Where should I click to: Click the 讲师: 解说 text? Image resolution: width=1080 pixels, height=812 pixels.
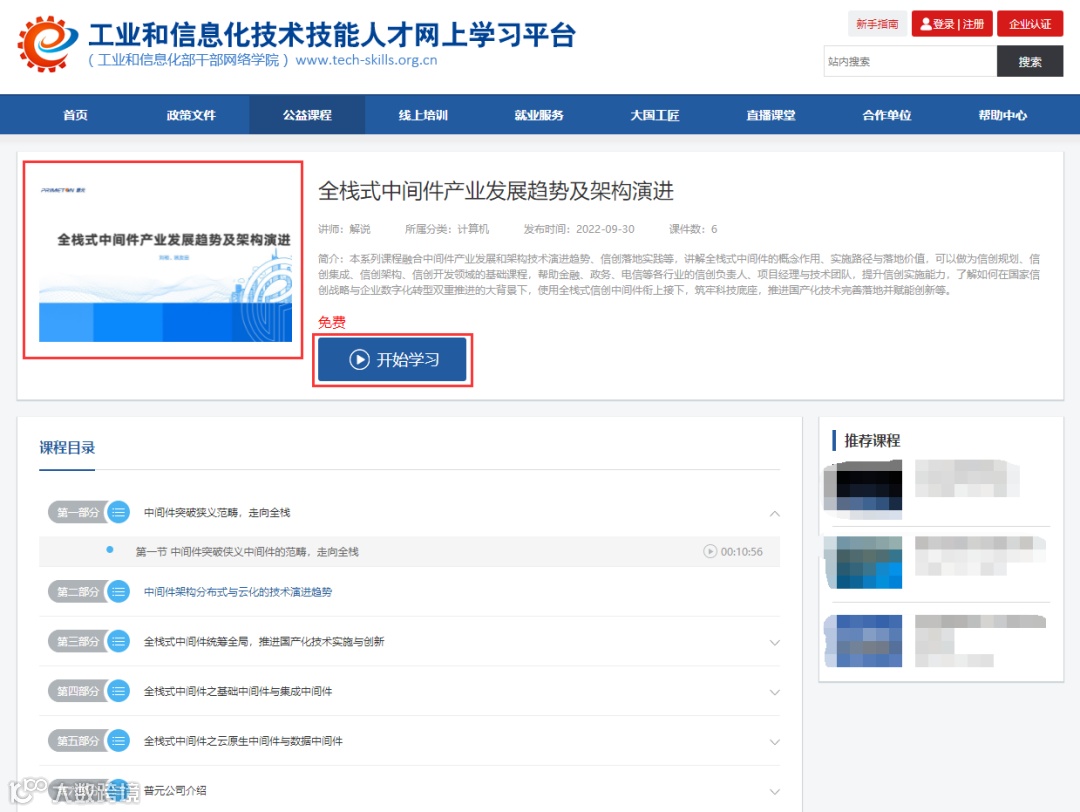(344, 229)
